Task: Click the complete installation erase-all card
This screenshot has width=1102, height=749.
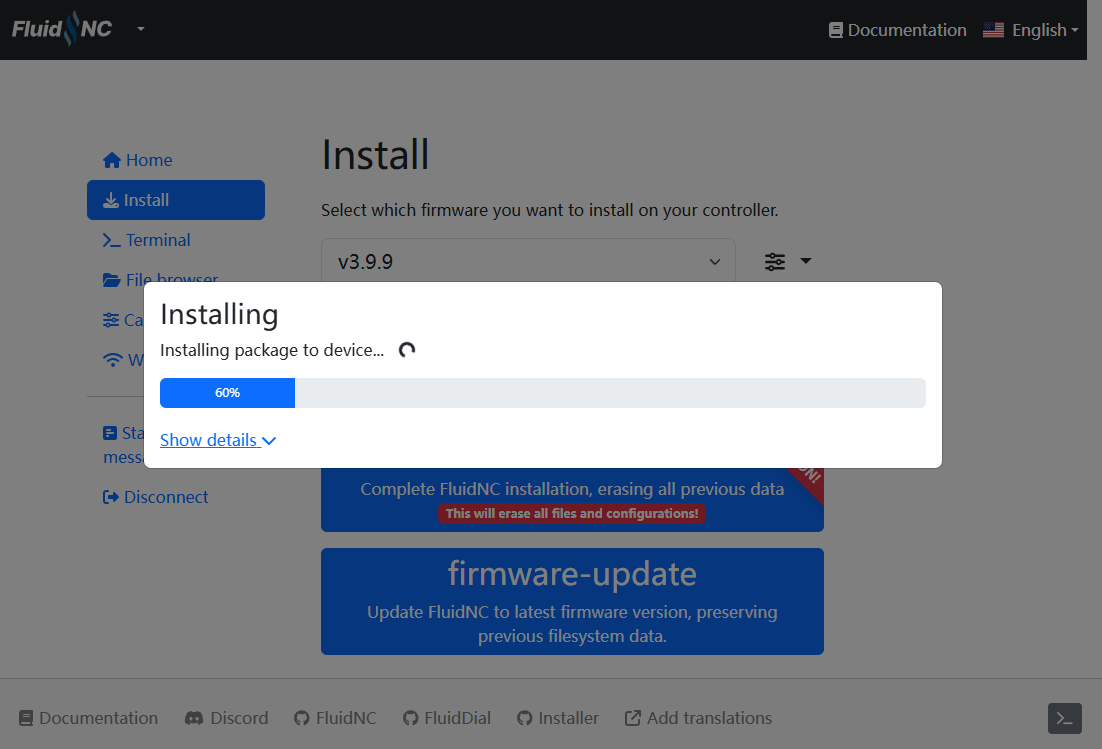Action: pos(572,500)
